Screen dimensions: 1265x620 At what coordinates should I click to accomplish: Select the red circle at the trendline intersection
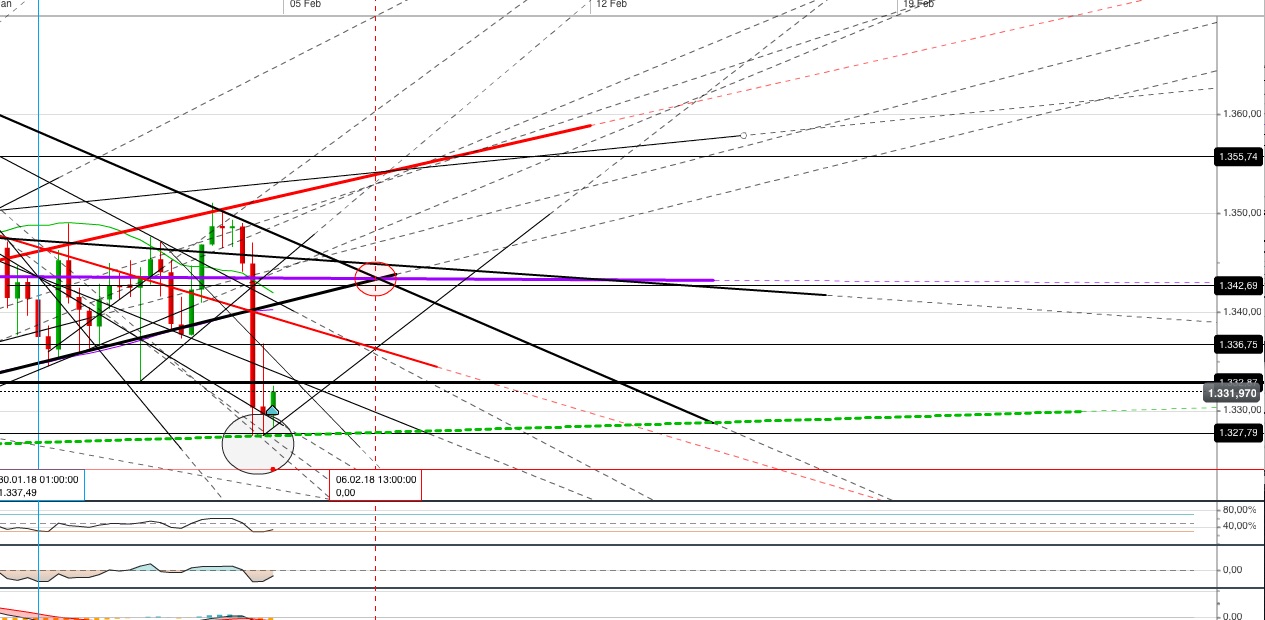(376, 277)
